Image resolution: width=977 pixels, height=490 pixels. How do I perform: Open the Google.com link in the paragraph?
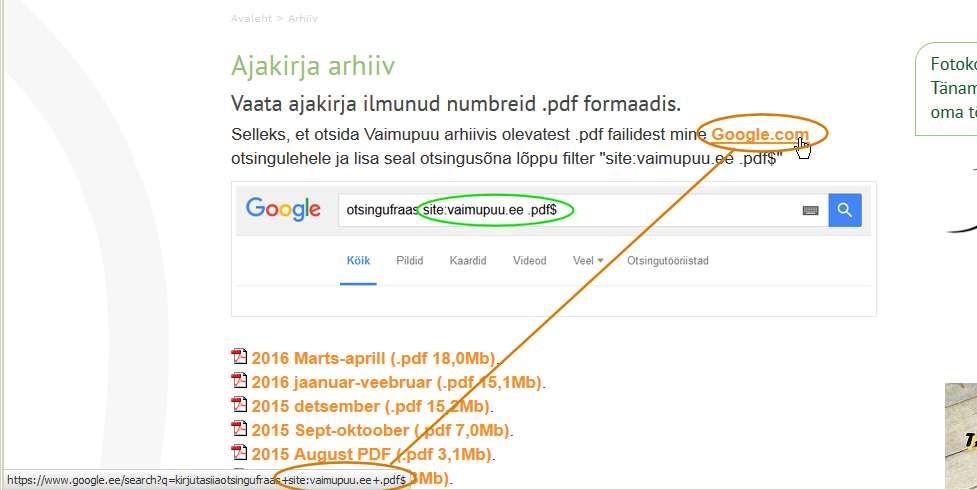click(x=760, y=135)
